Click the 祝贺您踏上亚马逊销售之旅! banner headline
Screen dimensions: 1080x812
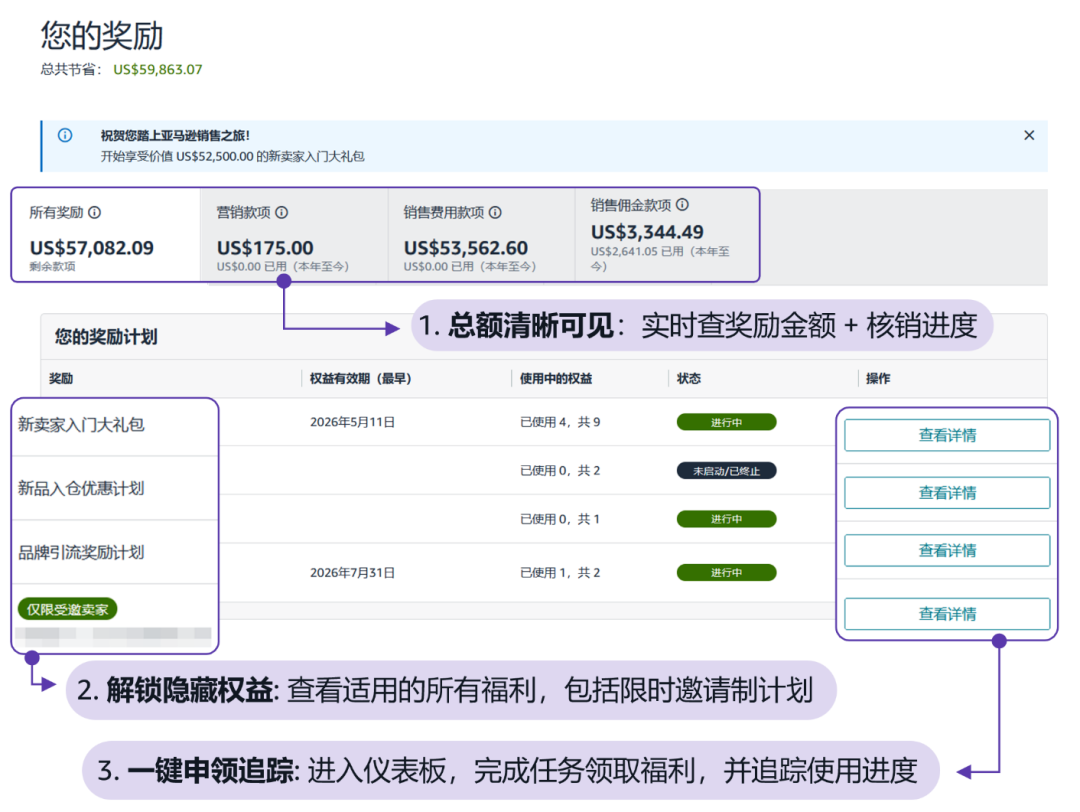175,136
